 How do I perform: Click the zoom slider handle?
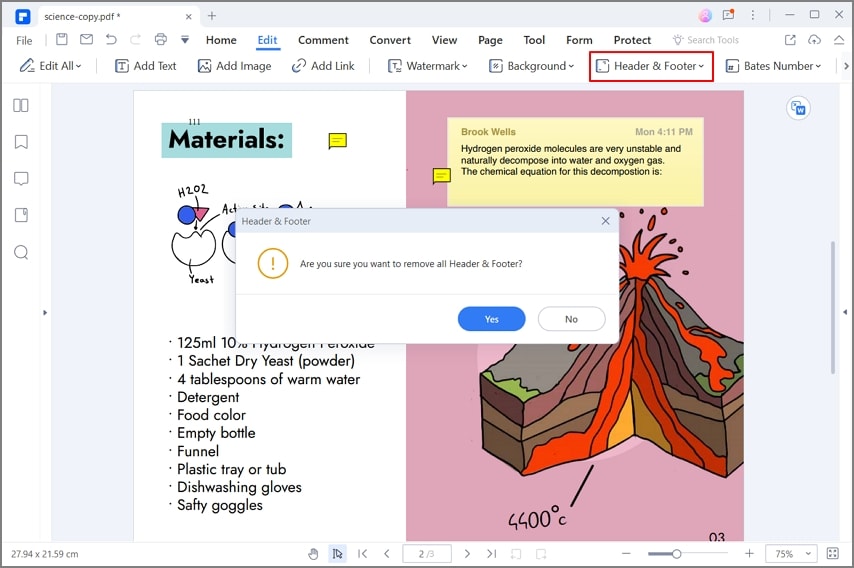point(676,554)
